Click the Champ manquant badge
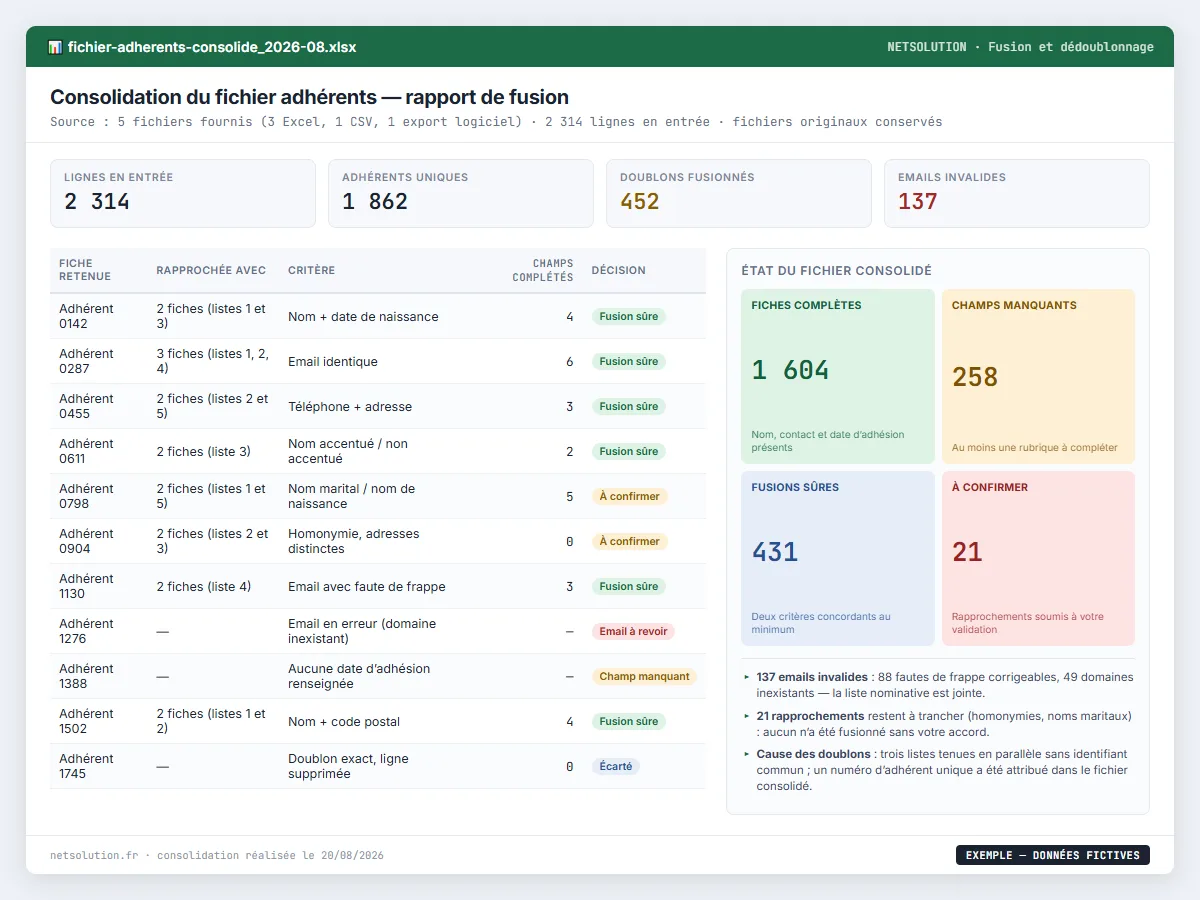 [644, 676]
